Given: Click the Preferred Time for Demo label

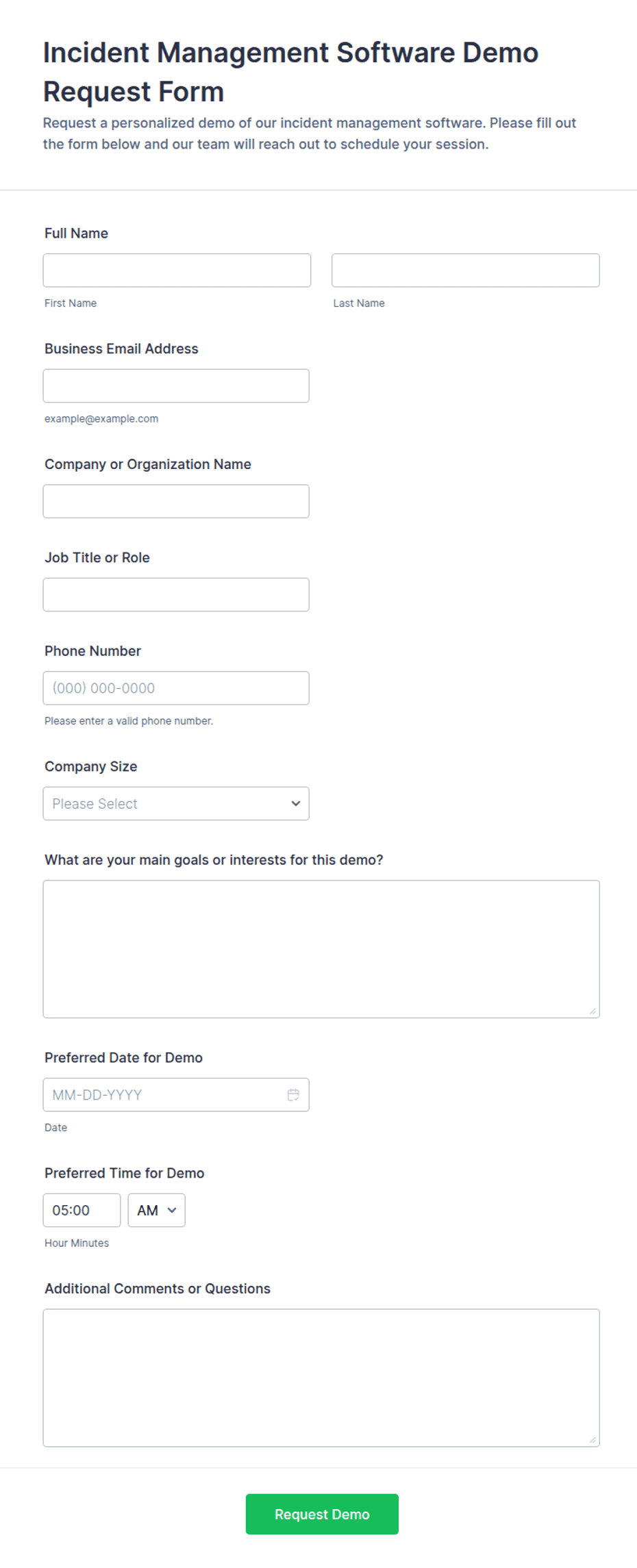Looking at the screenshot, I should click(x=124, y=1174).
